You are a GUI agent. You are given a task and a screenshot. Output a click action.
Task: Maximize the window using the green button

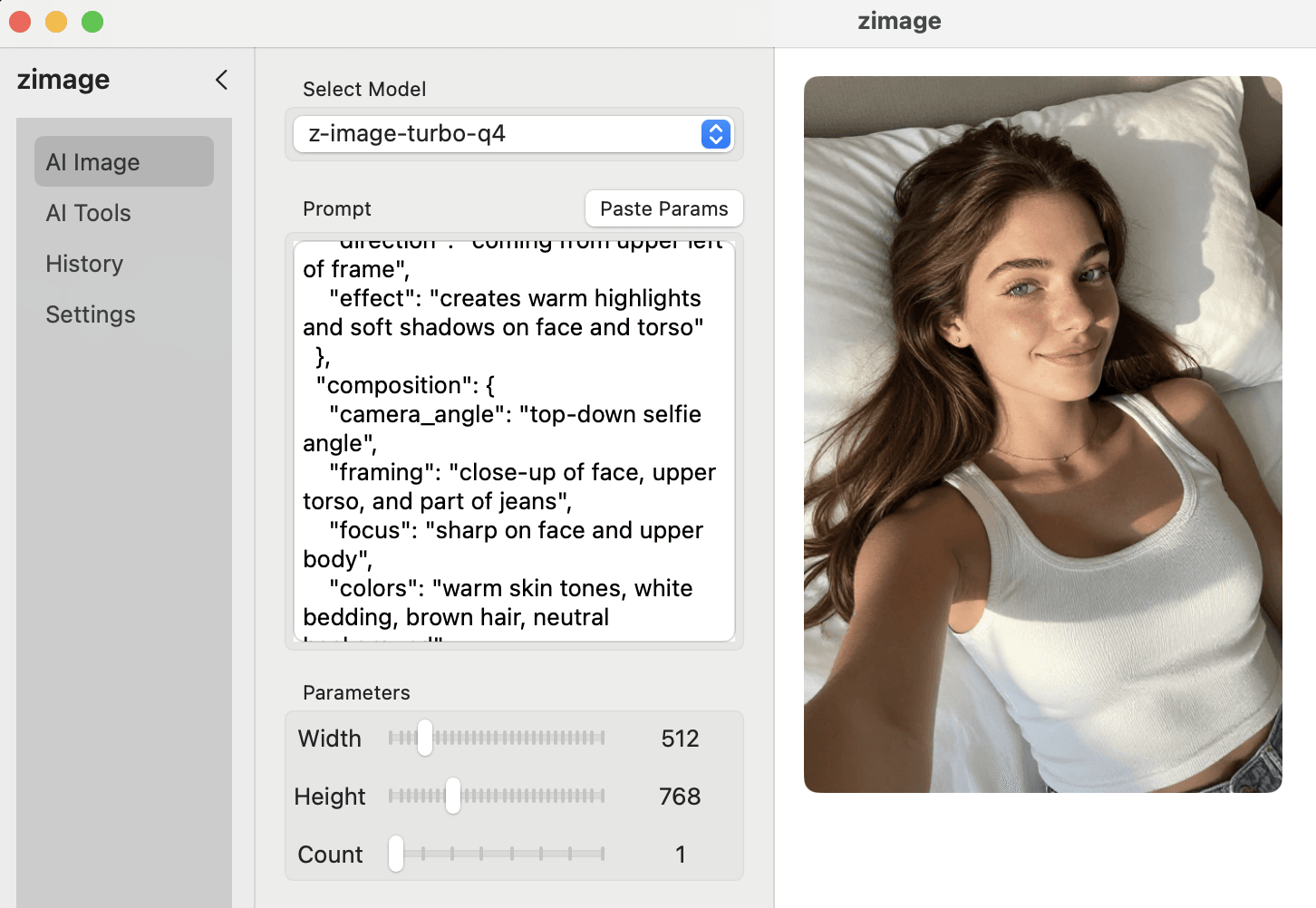pyautogui.click(x=92, y=22)
